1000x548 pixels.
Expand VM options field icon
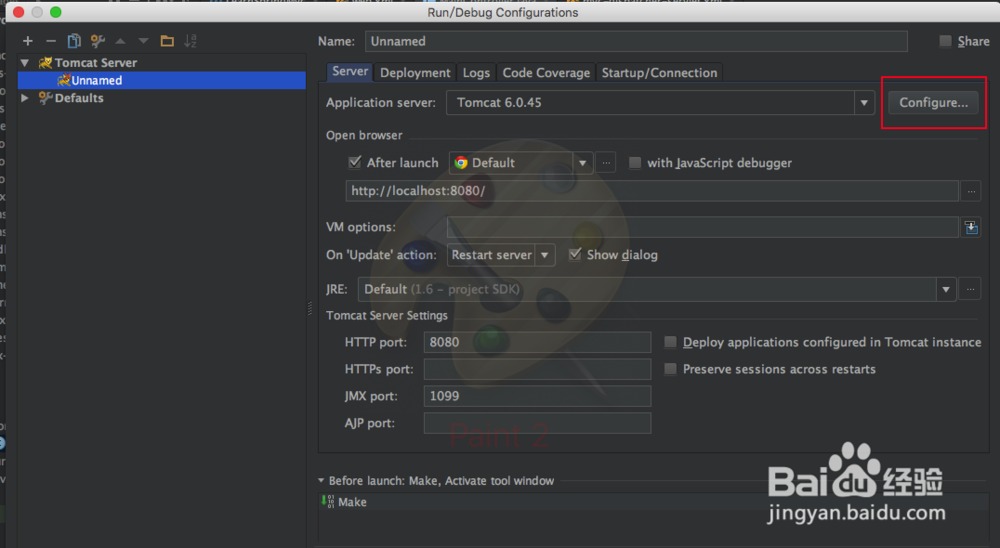click(x=971, y=227)
